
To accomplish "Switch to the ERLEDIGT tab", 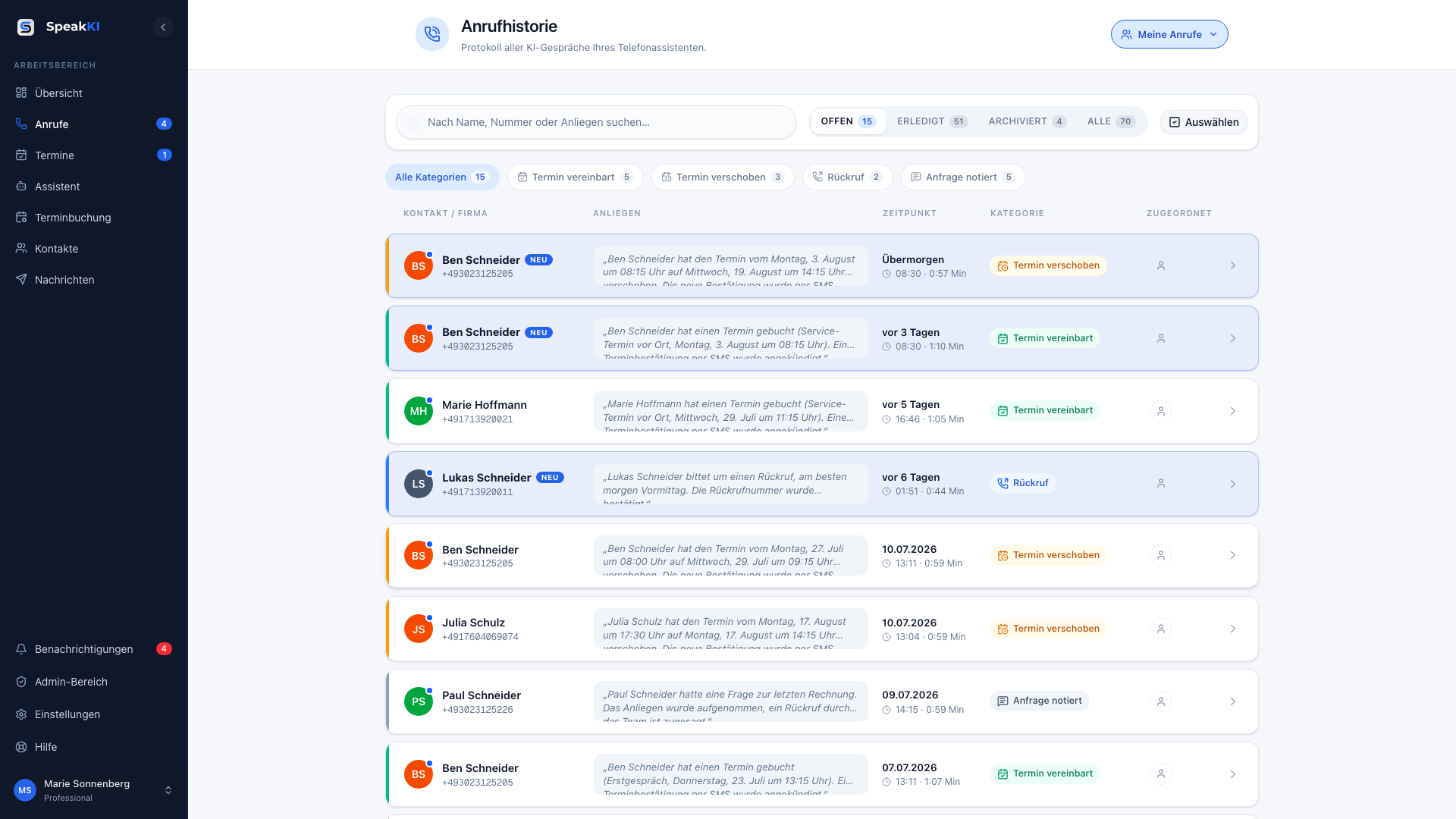I will (932, 121).
